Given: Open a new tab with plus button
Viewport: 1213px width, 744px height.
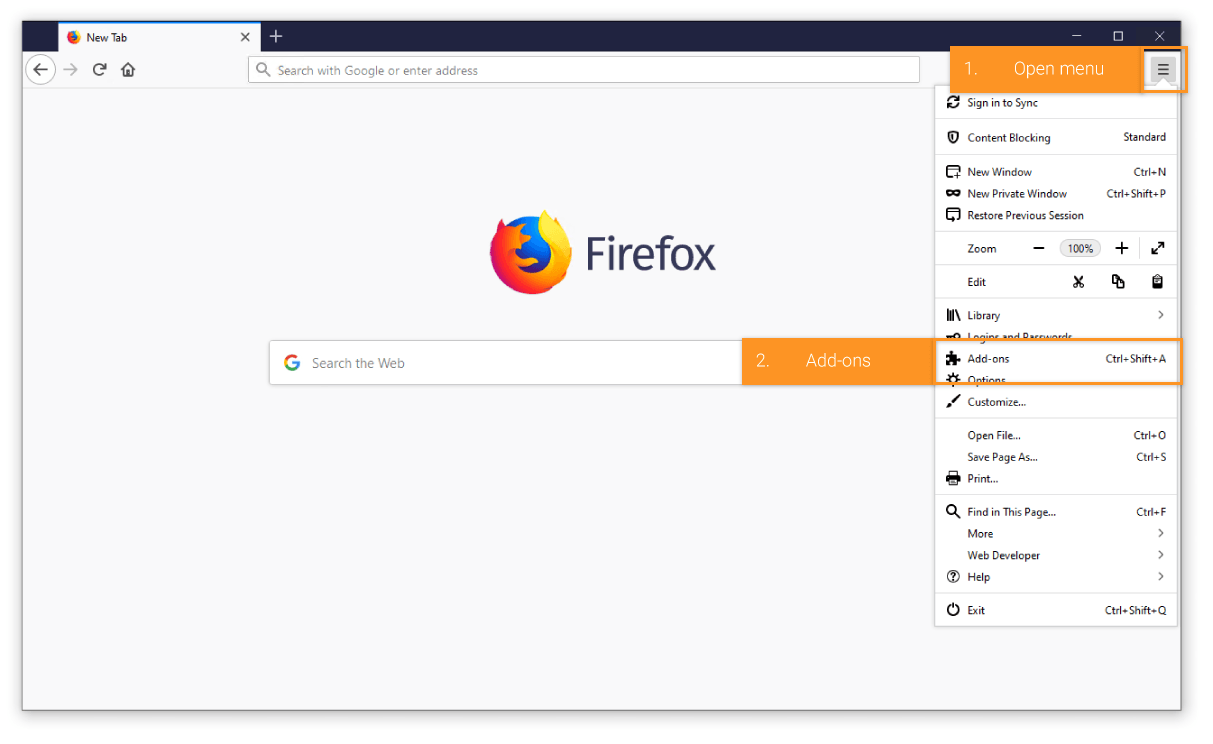Looking at the screenshot, I should point(276,37).
